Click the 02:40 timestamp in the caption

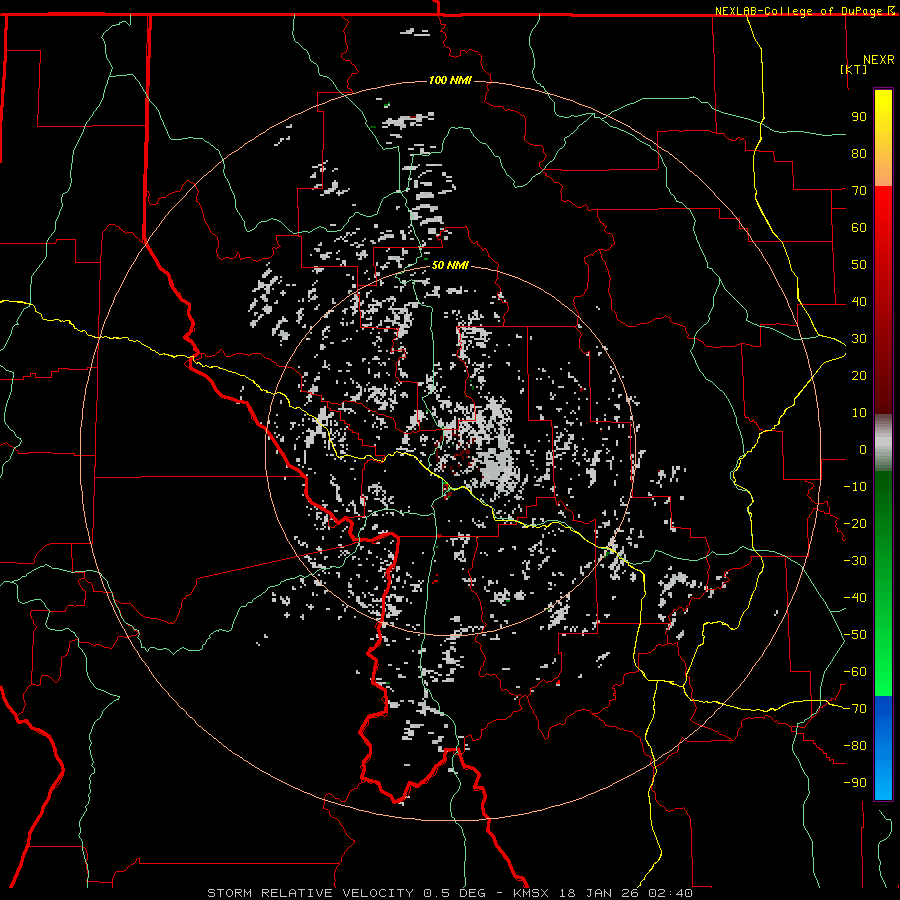coord(670,893)
